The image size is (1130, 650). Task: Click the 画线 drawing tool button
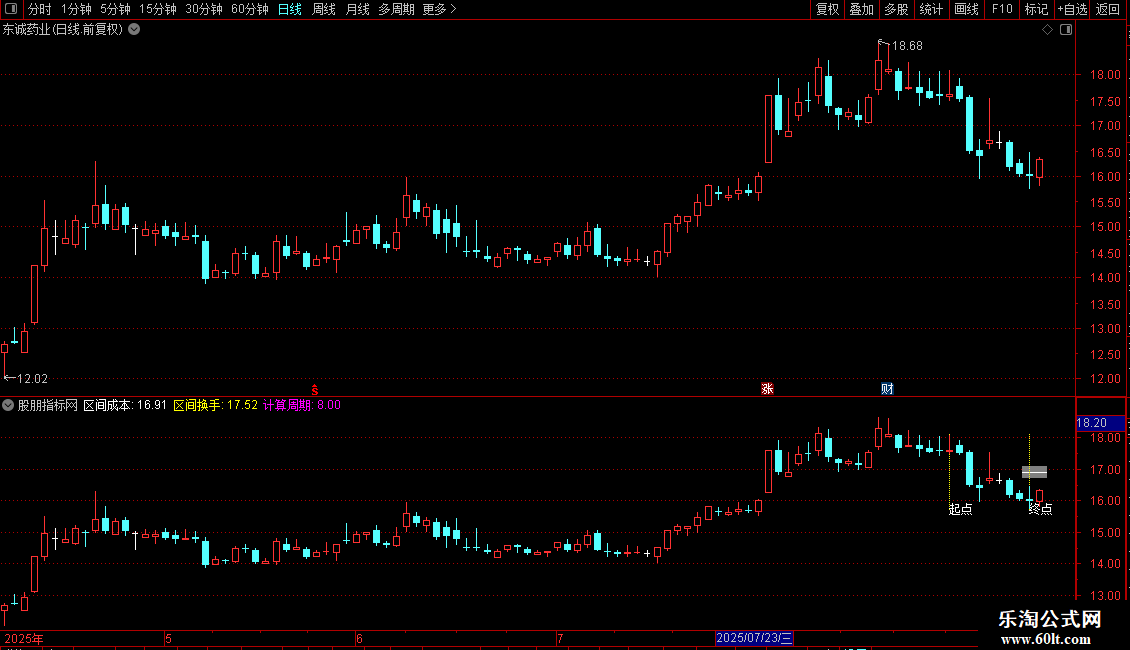(x=966, y=9)
